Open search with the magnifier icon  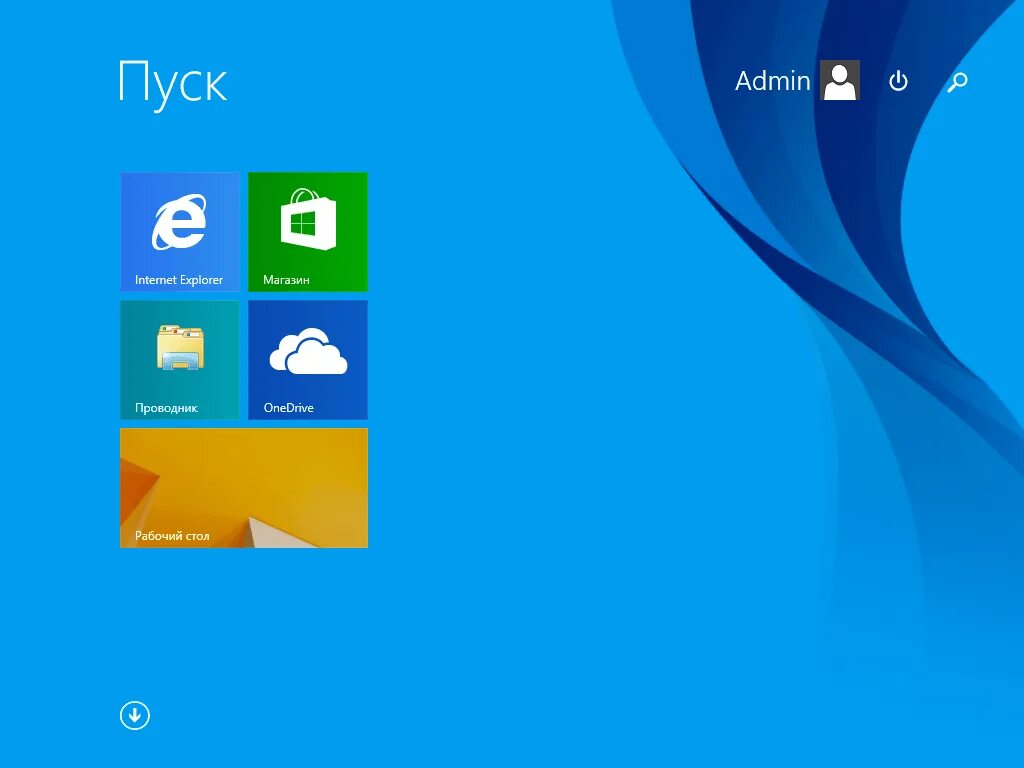957,82
